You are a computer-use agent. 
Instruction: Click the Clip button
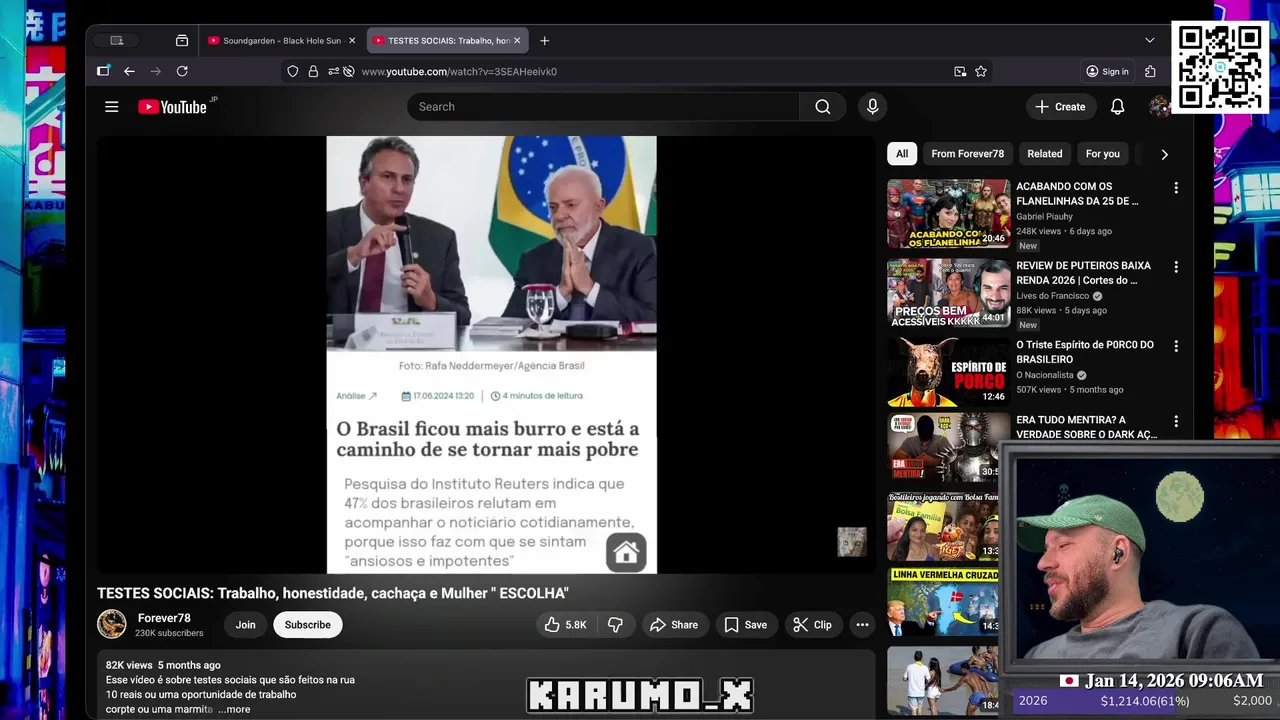point(812,625)
